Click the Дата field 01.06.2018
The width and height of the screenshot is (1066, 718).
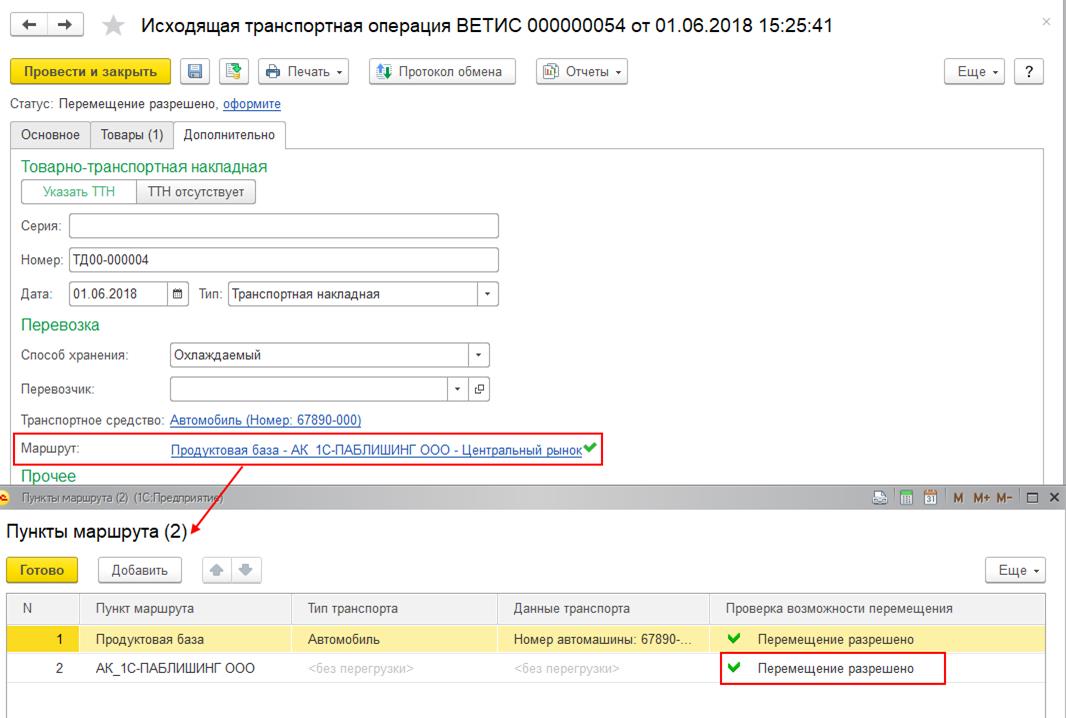click(x=118, y=294)
